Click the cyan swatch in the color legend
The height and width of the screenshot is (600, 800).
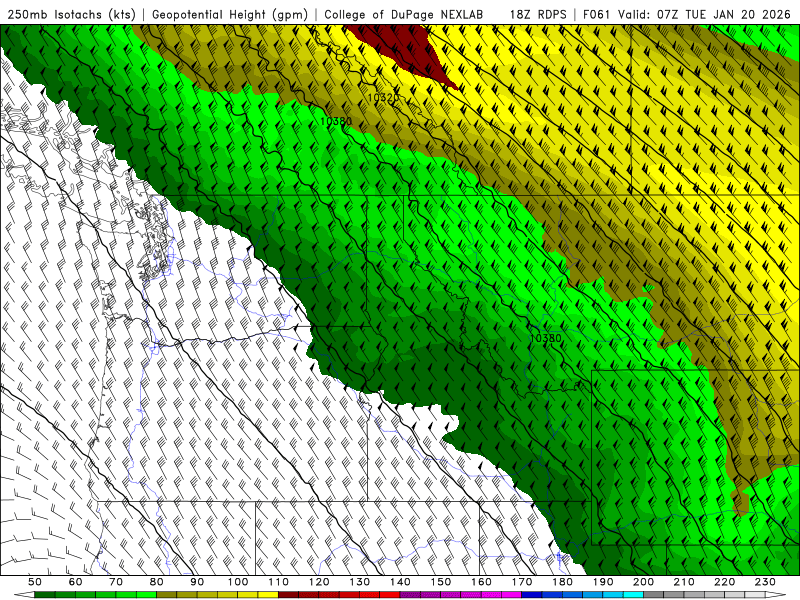point(633,595)
